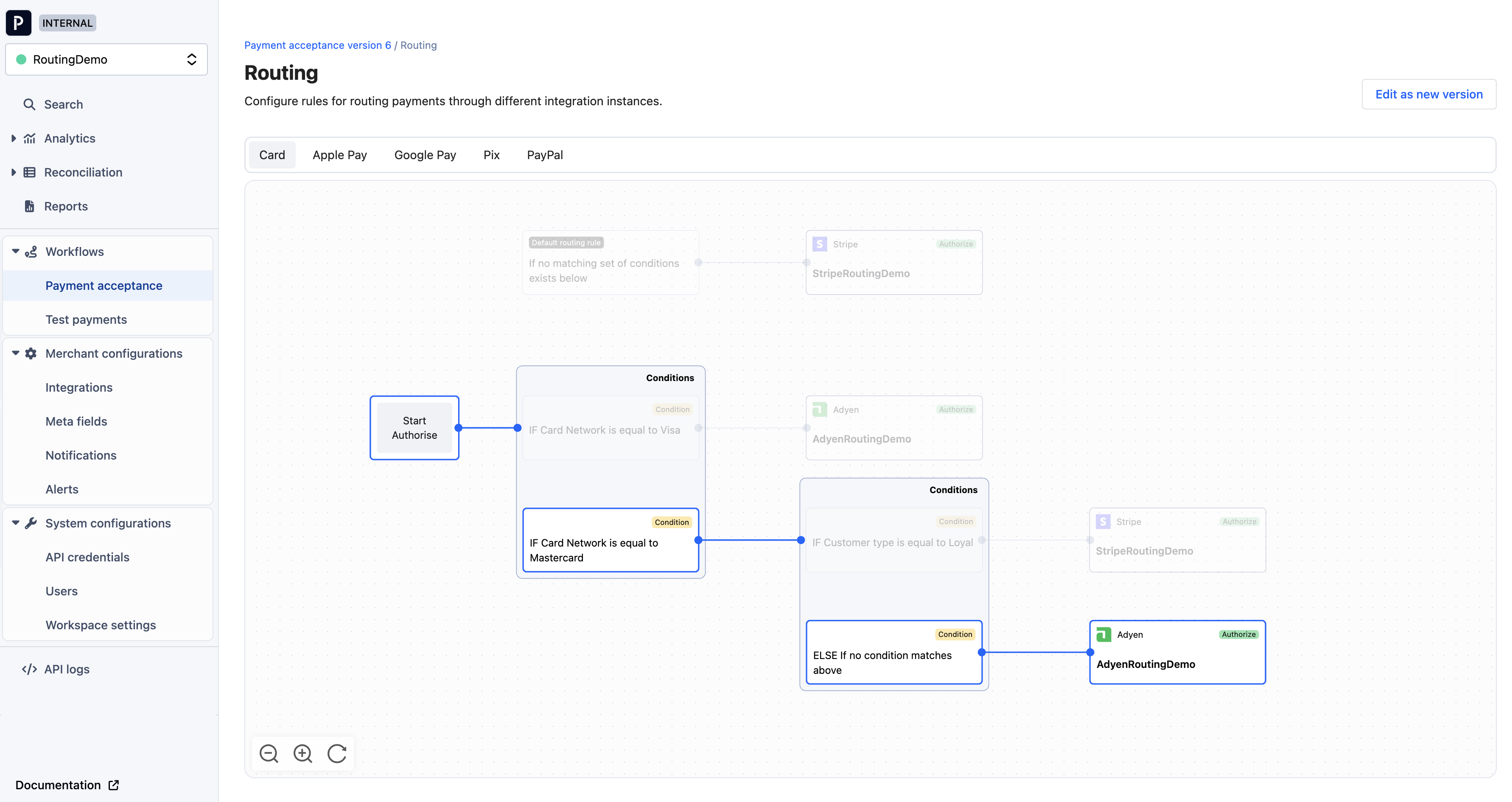The image size is (1512, 802).
Task: Click the API logs code icon
Action: point(29,669)
